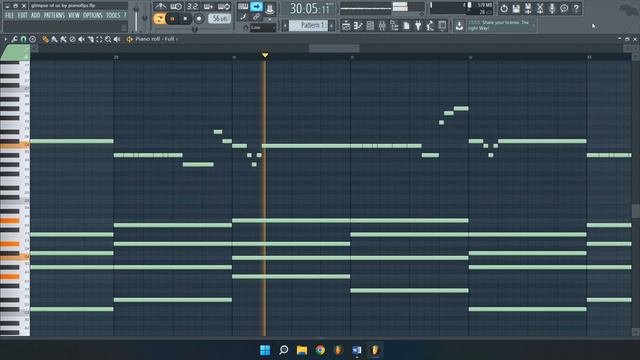
Task: Open the Line snap dropdown
Action: pos(262,27)
